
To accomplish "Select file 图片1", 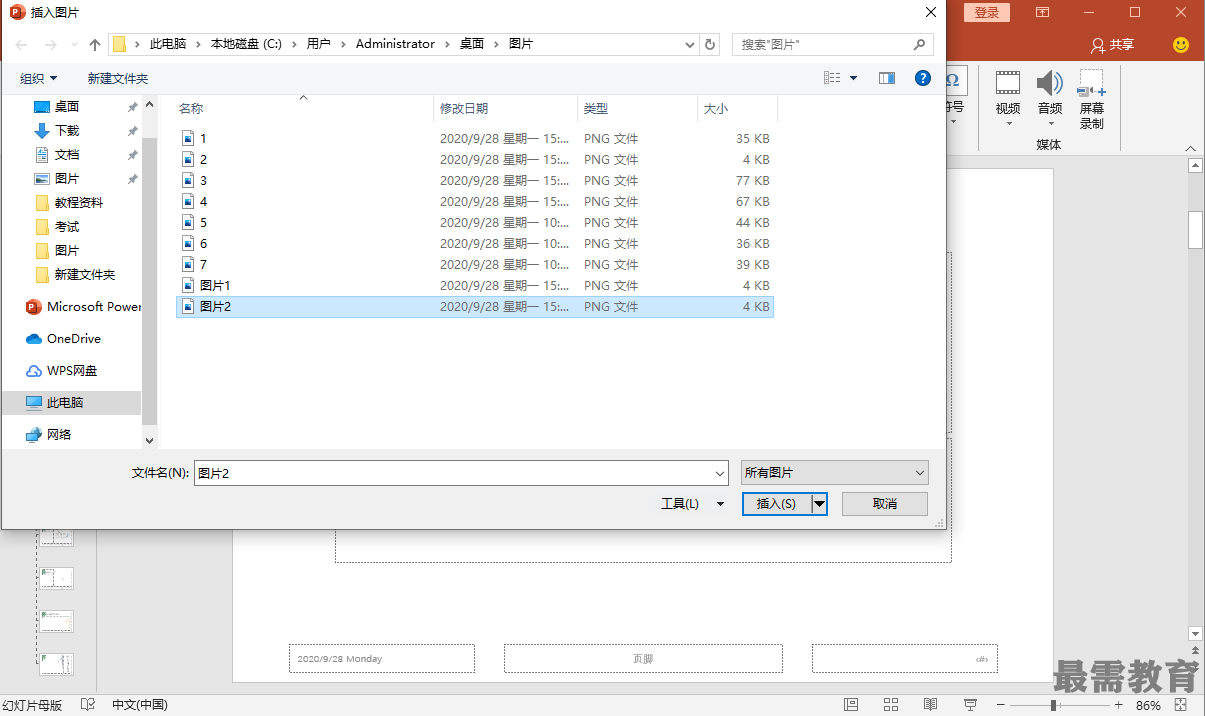I will 475,286.
